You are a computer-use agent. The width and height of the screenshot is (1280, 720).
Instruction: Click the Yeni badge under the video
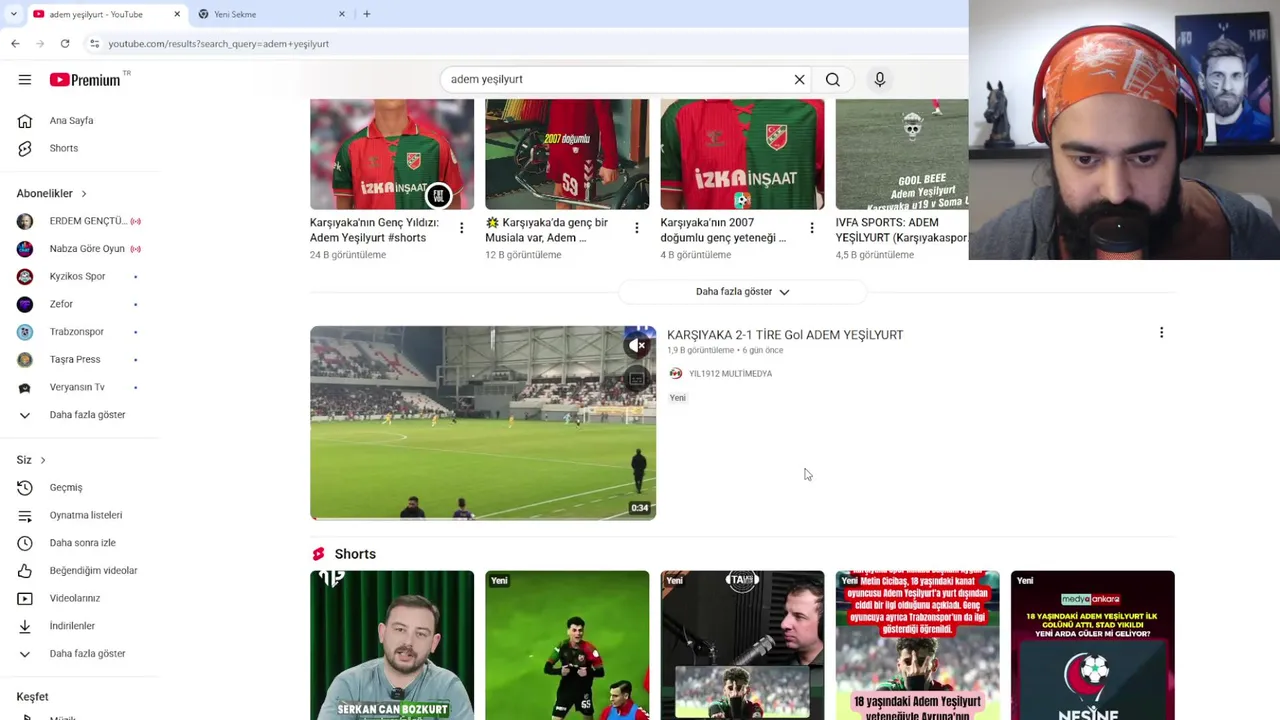678,398
